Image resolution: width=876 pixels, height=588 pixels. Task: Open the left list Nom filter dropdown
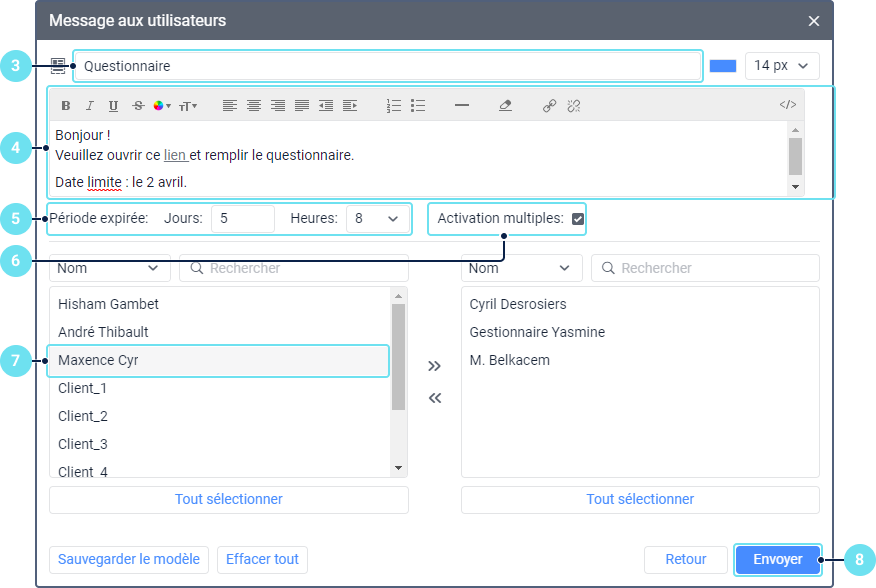point(109,268)
